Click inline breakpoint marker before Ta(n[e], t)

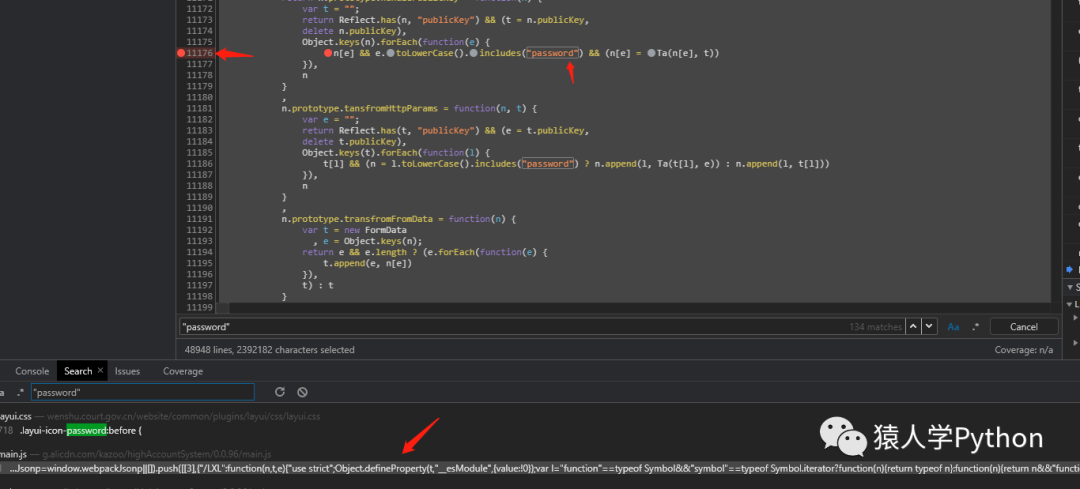(652, 53)
